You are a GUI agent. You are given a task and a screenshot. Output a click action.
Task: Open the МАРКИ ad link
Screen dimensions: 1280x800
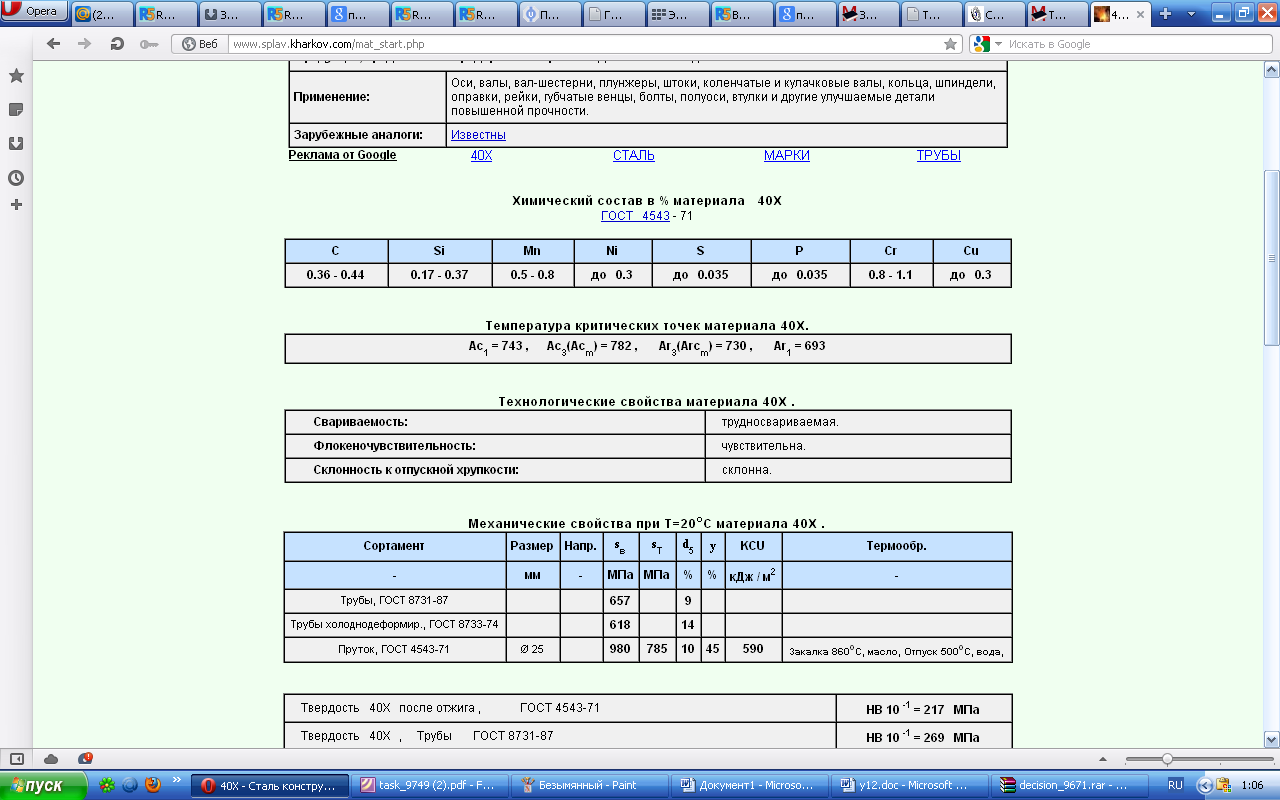(x=787, y=156)
